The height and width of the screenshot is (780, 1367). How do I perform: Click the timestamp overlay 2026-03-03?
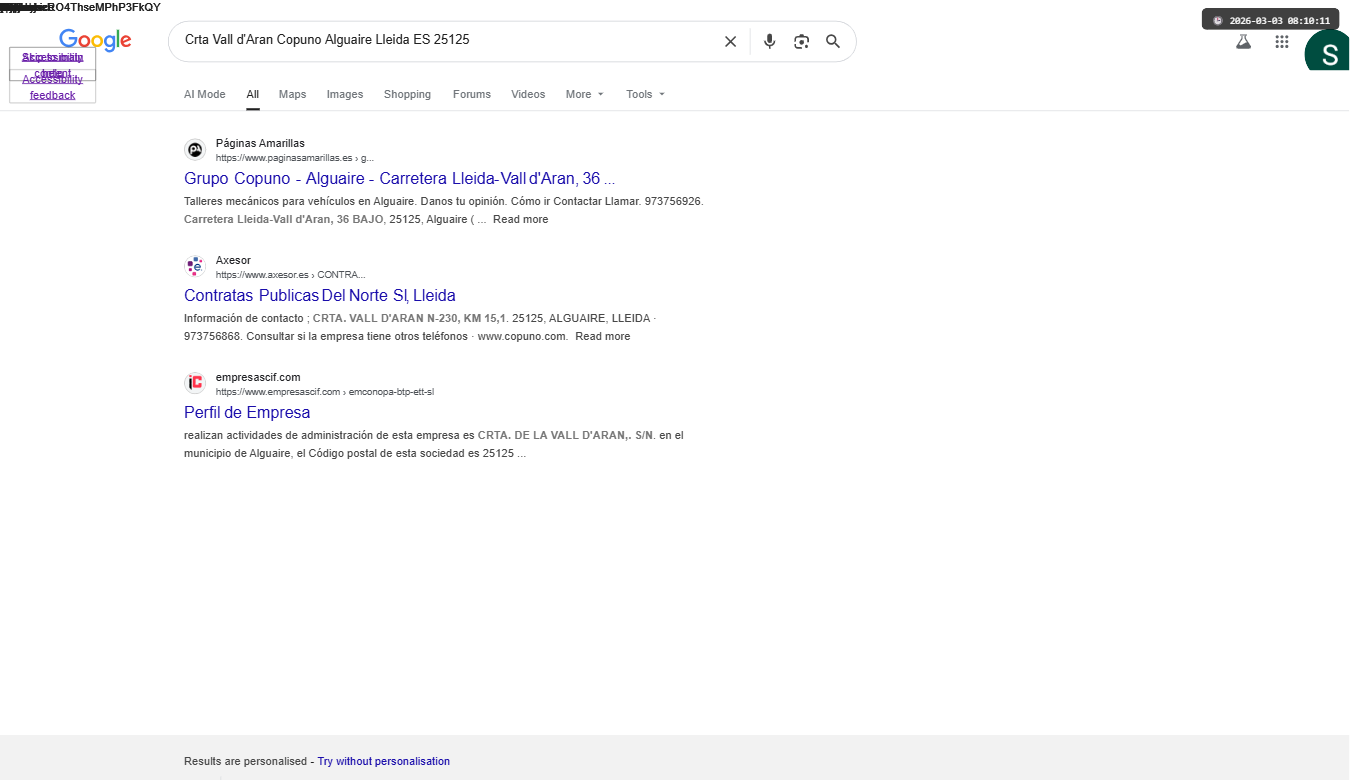pyautogui.click(x=1271, y=20)
